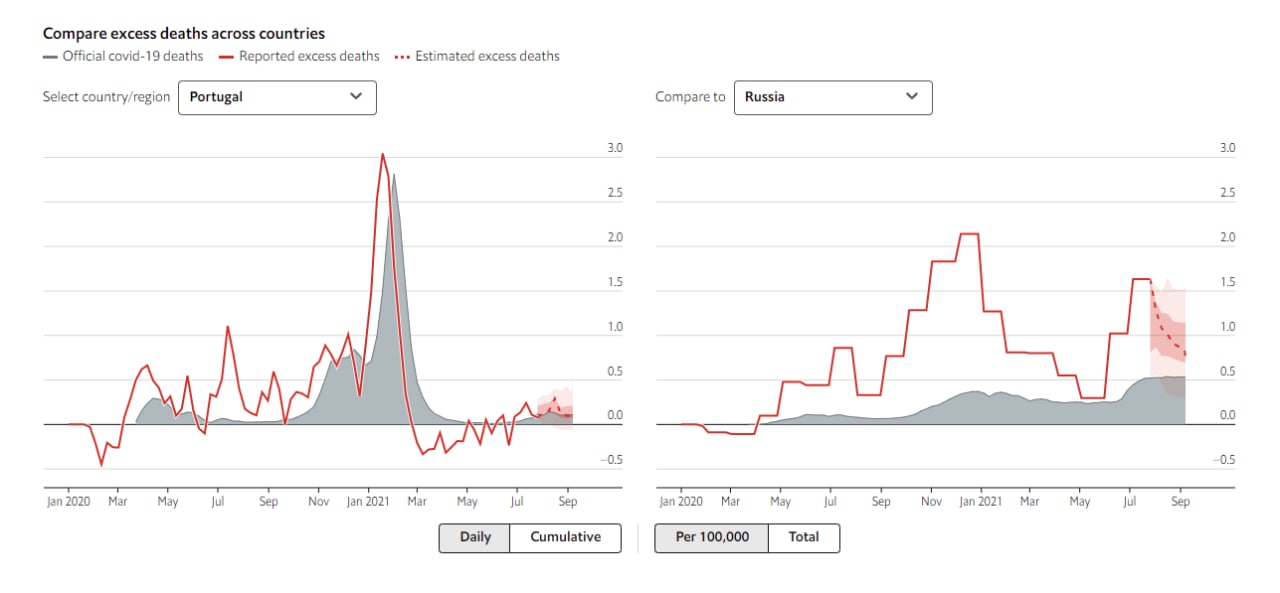This screenshot has height=593, width=1280.
Task: Open the Russia compare-to dropdown
Action: point(832,97)
